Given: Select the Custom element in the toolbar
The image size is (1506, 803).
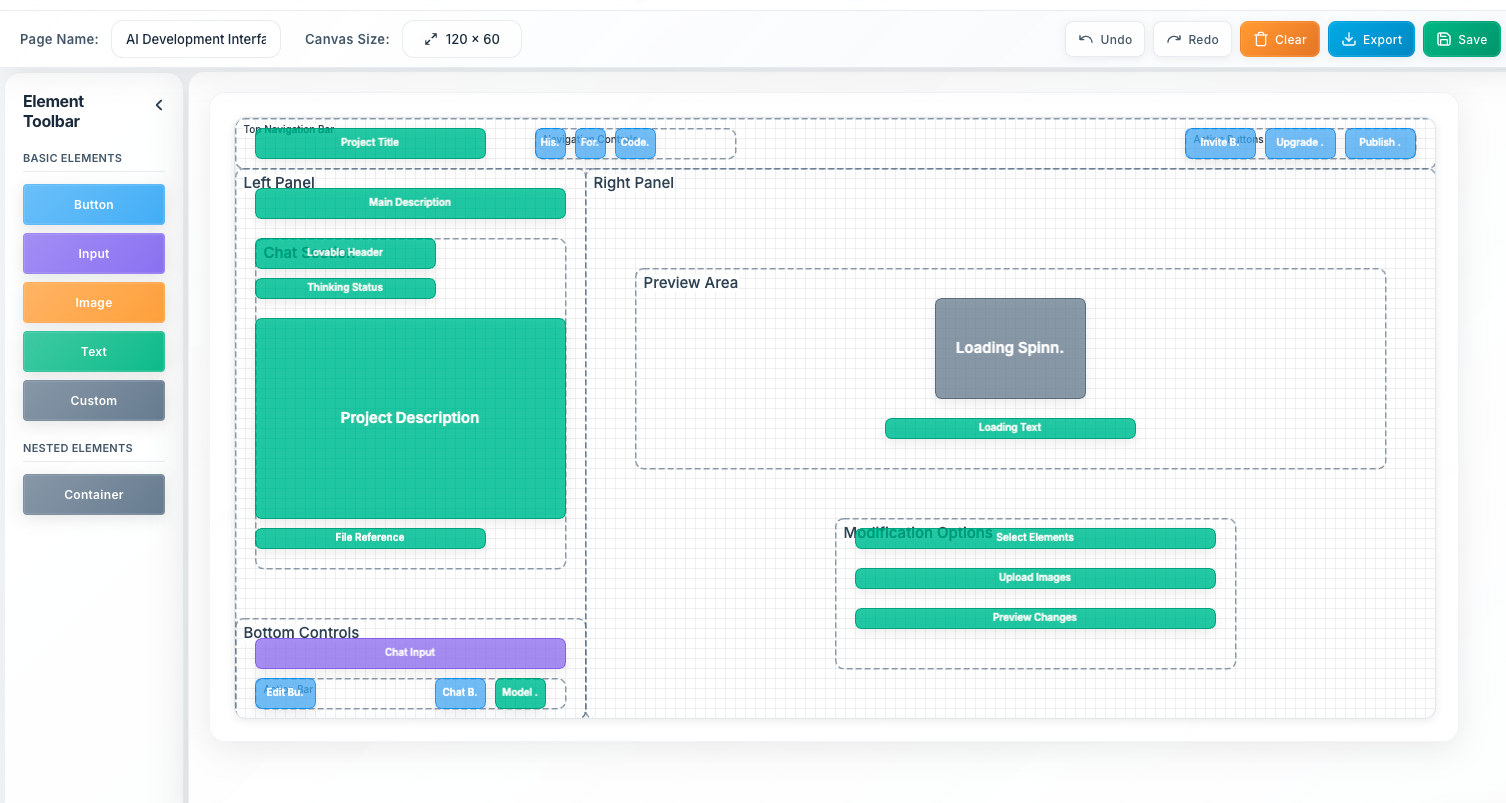Looking at the screenshot, I should [x=94, y=400].
